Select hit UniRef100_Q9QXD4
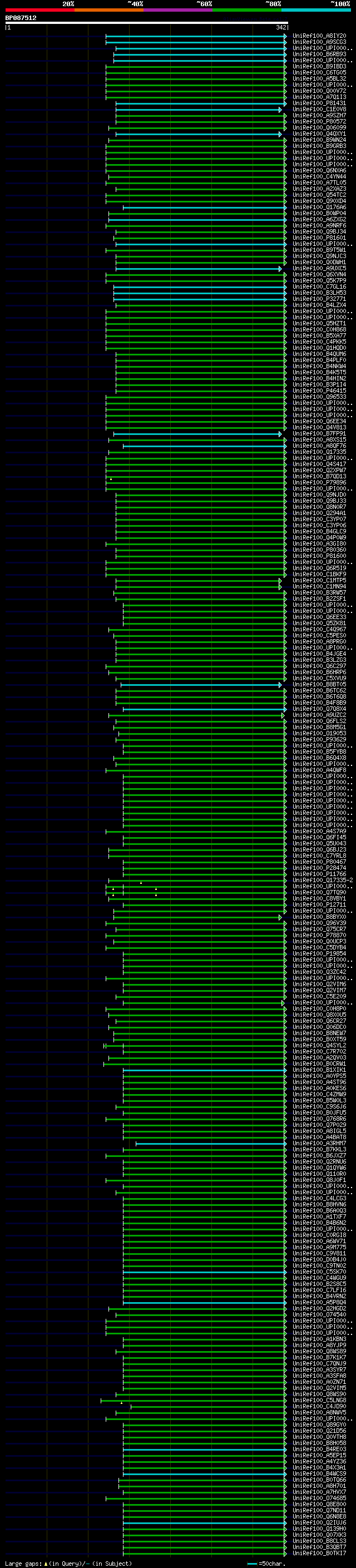Viewport: 356px width, 1568px height. pyautogui.click(x=319, y=201)
